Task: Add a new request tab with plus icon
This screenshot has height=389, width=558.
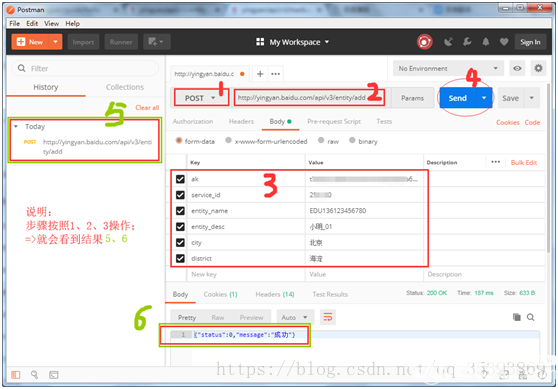Action: coord(260,74)
